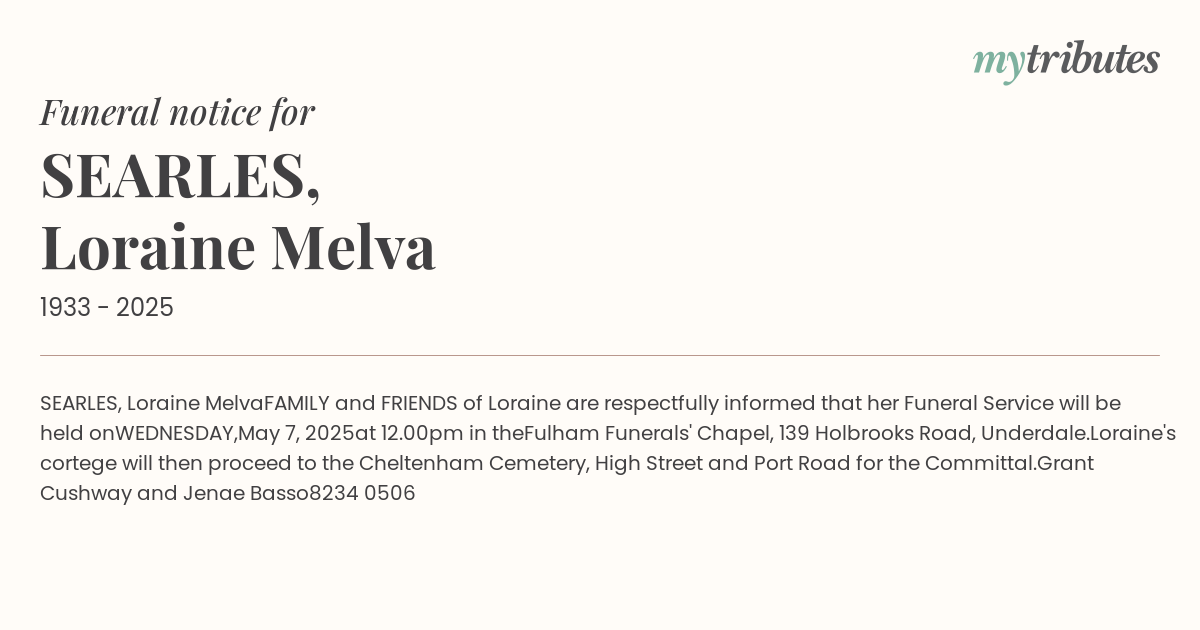Screen dimensions: 1200x630
Task: Click the date 'May 7, 2025'
Action: [296, 434]
